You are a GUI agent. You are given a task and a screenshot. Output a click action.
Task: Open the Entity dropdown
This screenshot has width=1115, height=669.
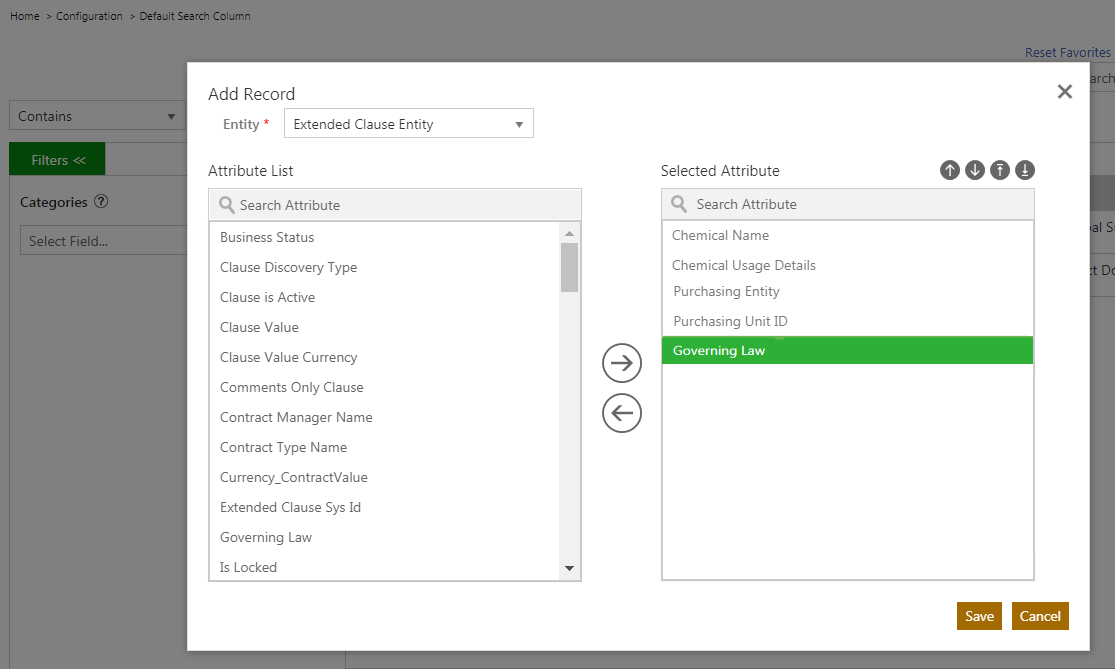408,124
